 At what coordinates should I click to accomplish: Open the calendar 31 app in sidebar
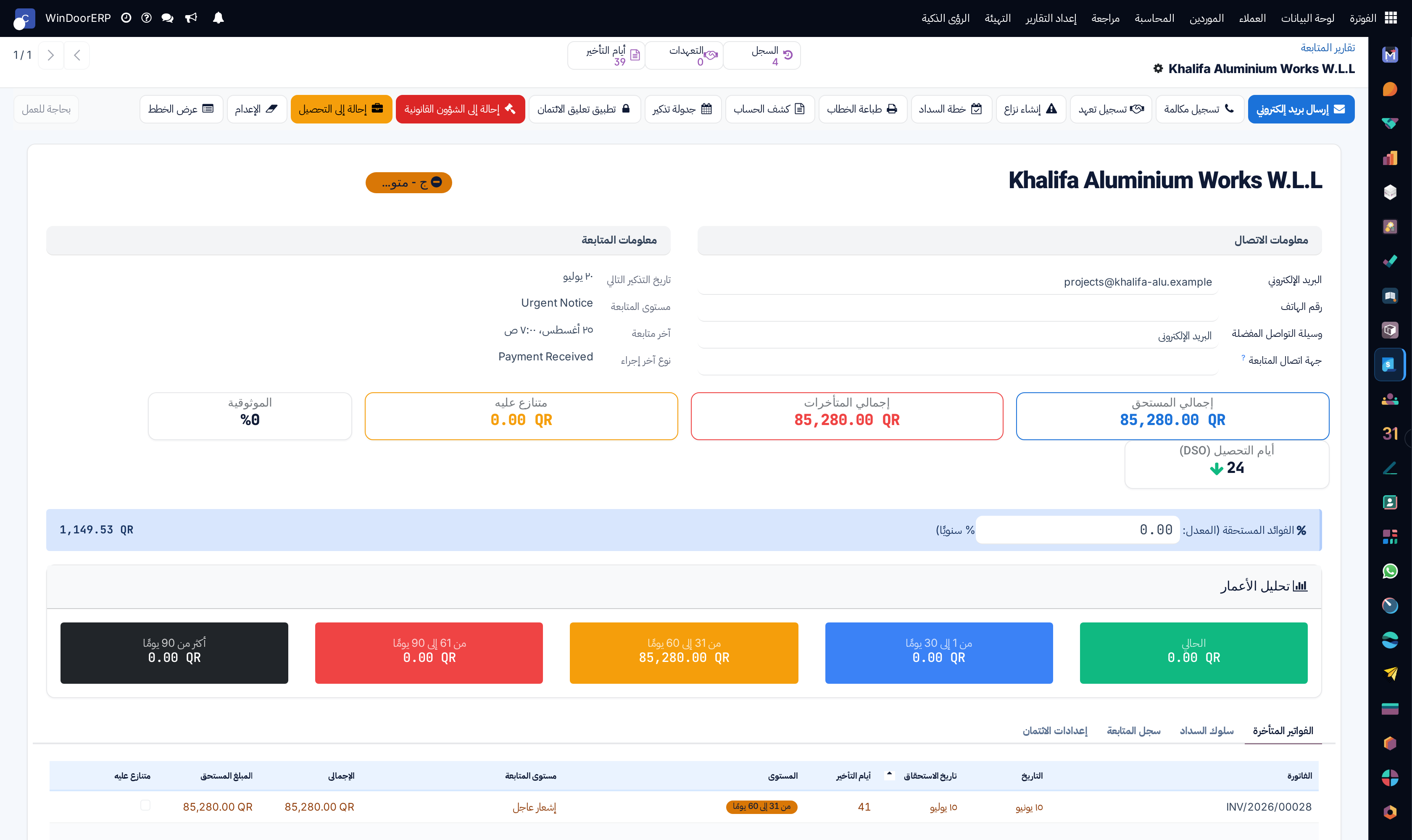tap(1390, 433)
